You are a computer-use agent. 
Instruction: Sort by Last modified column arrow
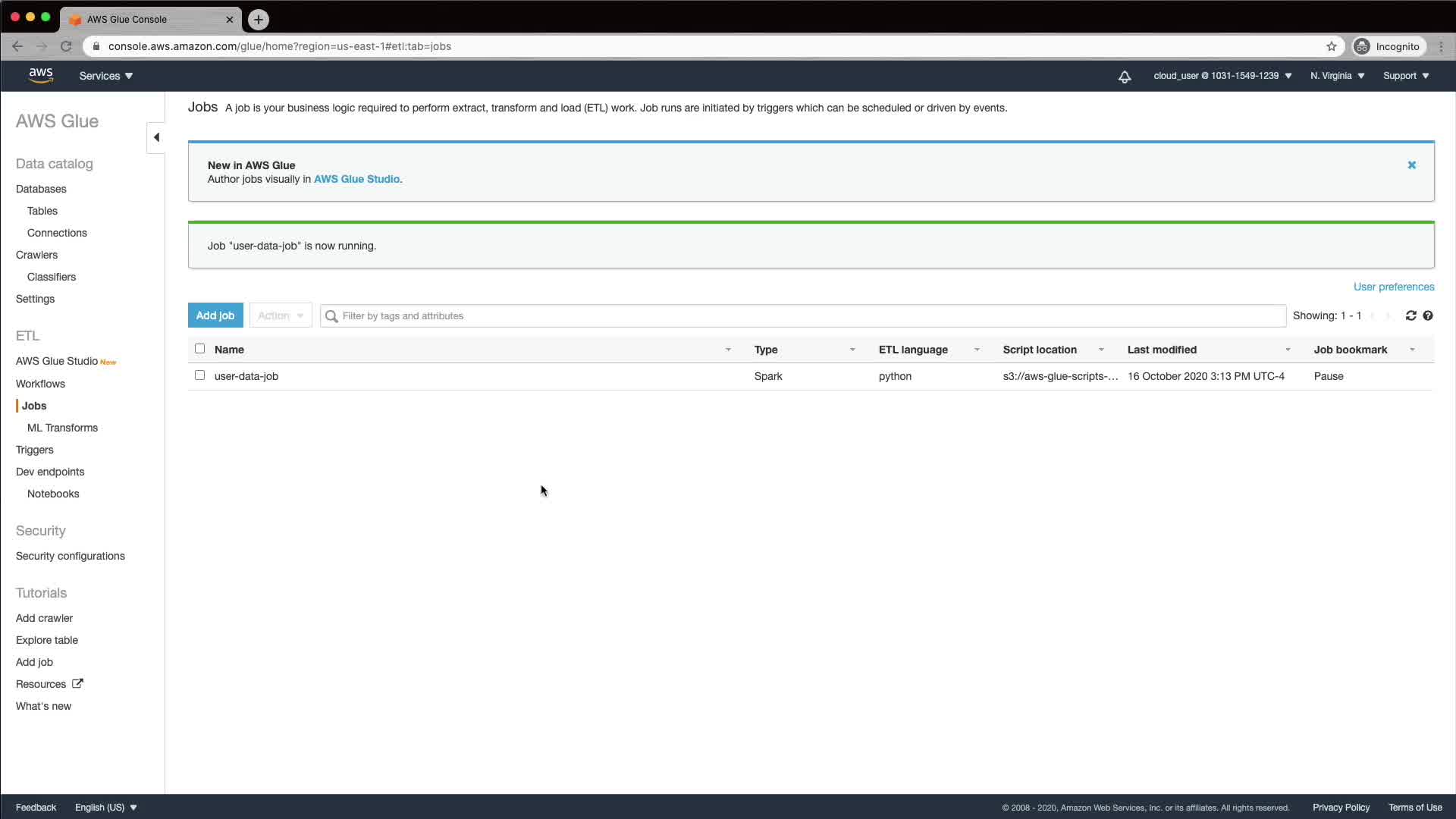[x=1288, y=350]
